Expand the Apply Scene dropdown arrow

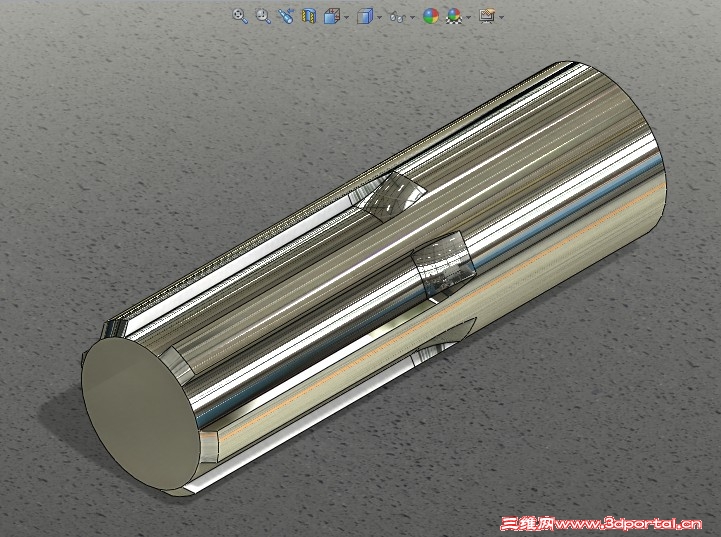point(468,17)
